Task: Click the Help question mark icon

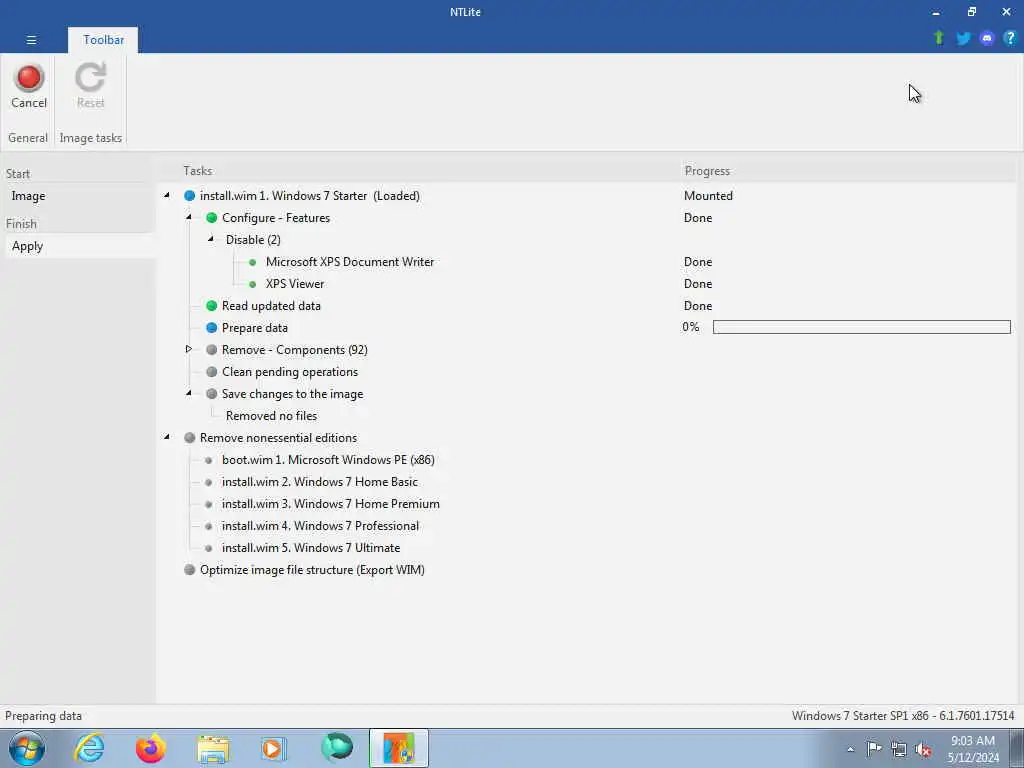Action: pyautogui.click(x=1010, y=38)
